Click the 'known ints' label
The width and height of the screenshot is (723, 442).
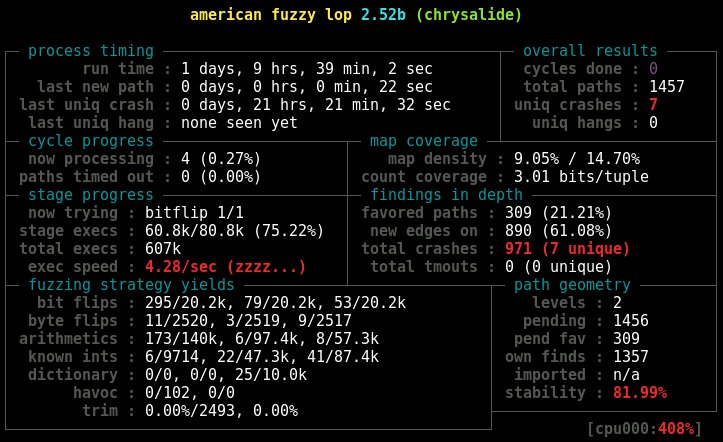pos(73,356)
